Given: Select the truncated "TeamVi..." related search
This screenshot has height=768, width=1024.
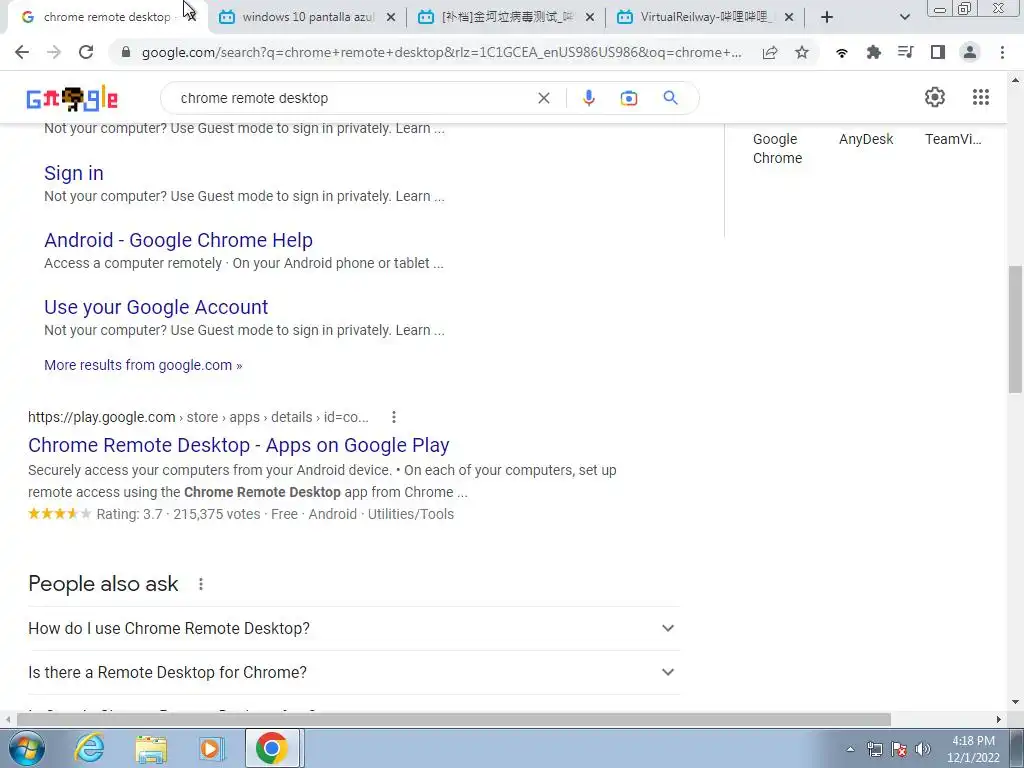Looking at the screenshot, I should click(953, 139).
